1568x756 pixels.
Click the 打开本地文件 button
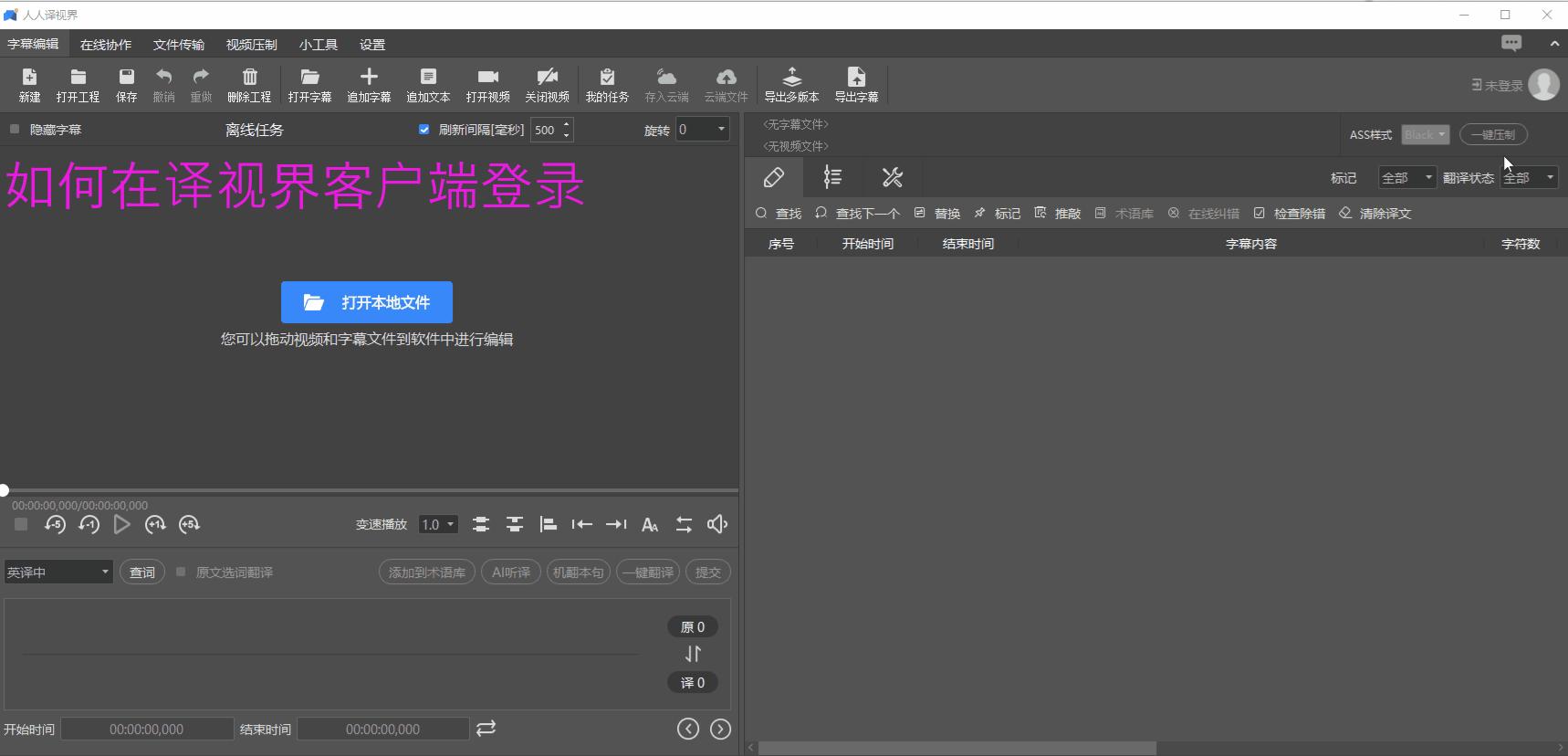click(367, 302)
